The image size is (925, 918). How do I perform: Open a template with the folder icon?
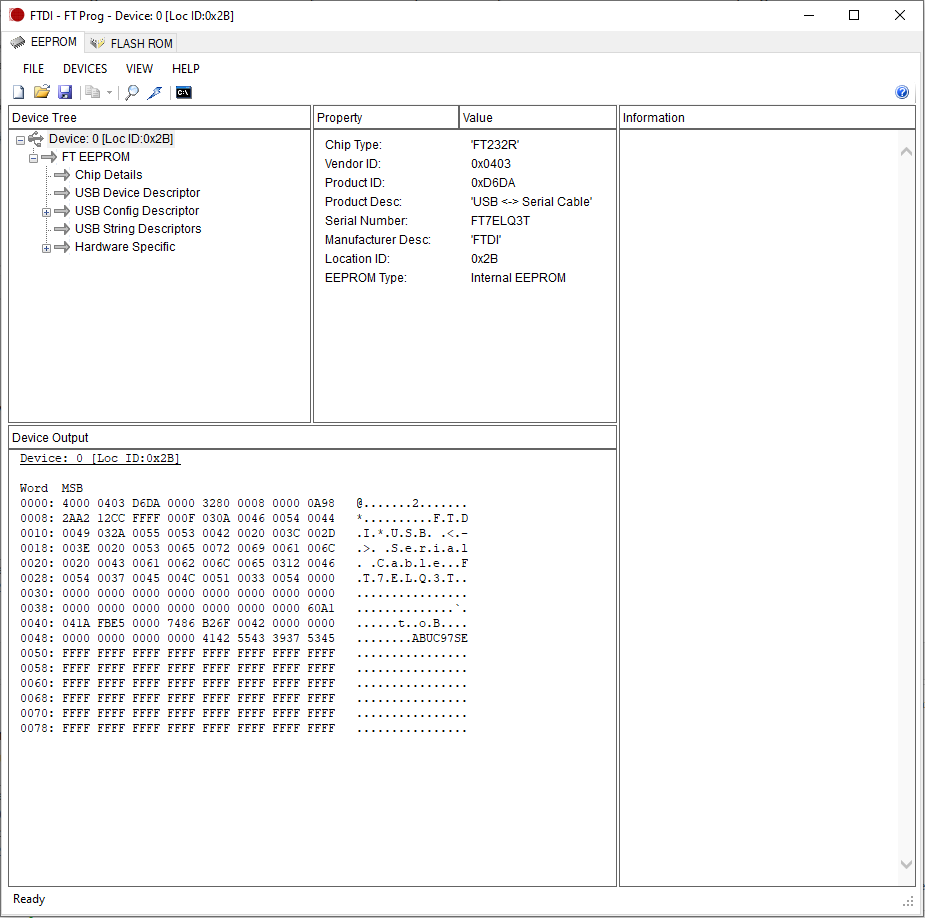click(x=41, y=92)
